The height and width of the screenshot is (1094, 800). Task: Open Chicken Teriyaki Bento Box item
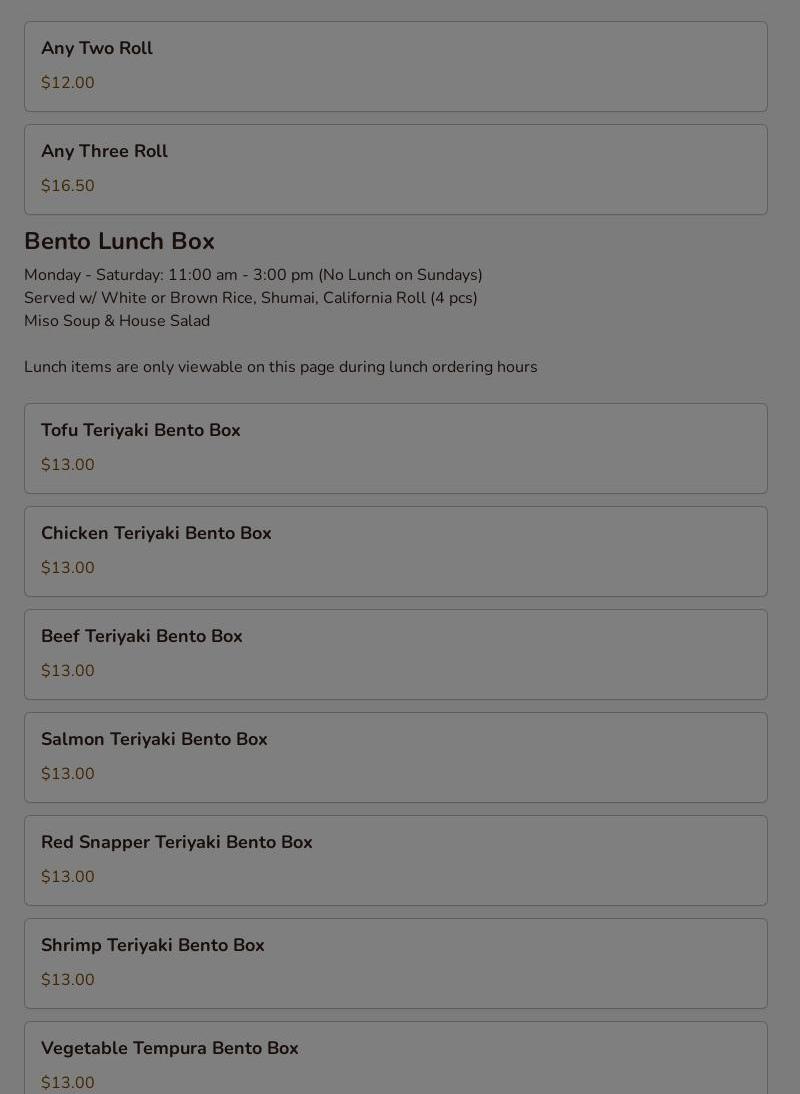pyautogui.click(x=395, y=551)
